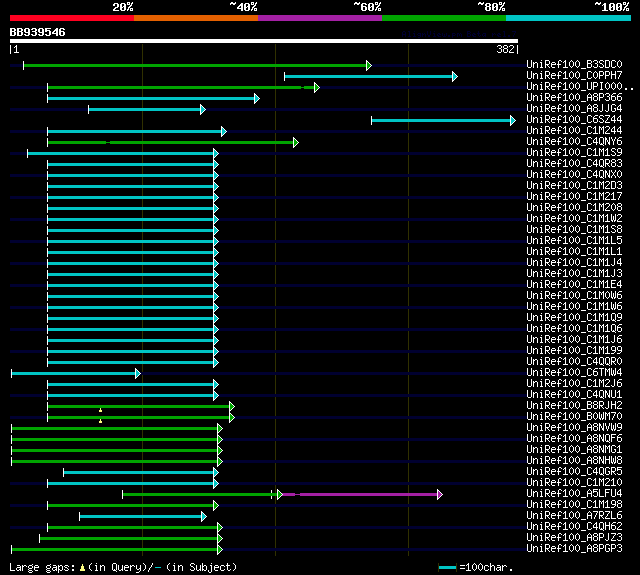Open the UniRef100_A8JJG4 hit label
The width and height of the screenshot is (640, 575).
point(574,109)
